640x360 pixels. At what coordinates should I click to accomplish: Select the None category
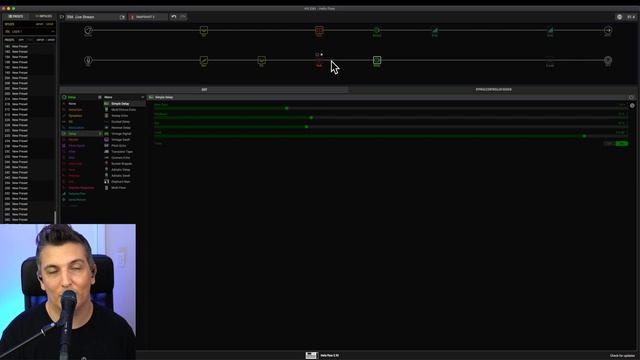tap(72, 104)
